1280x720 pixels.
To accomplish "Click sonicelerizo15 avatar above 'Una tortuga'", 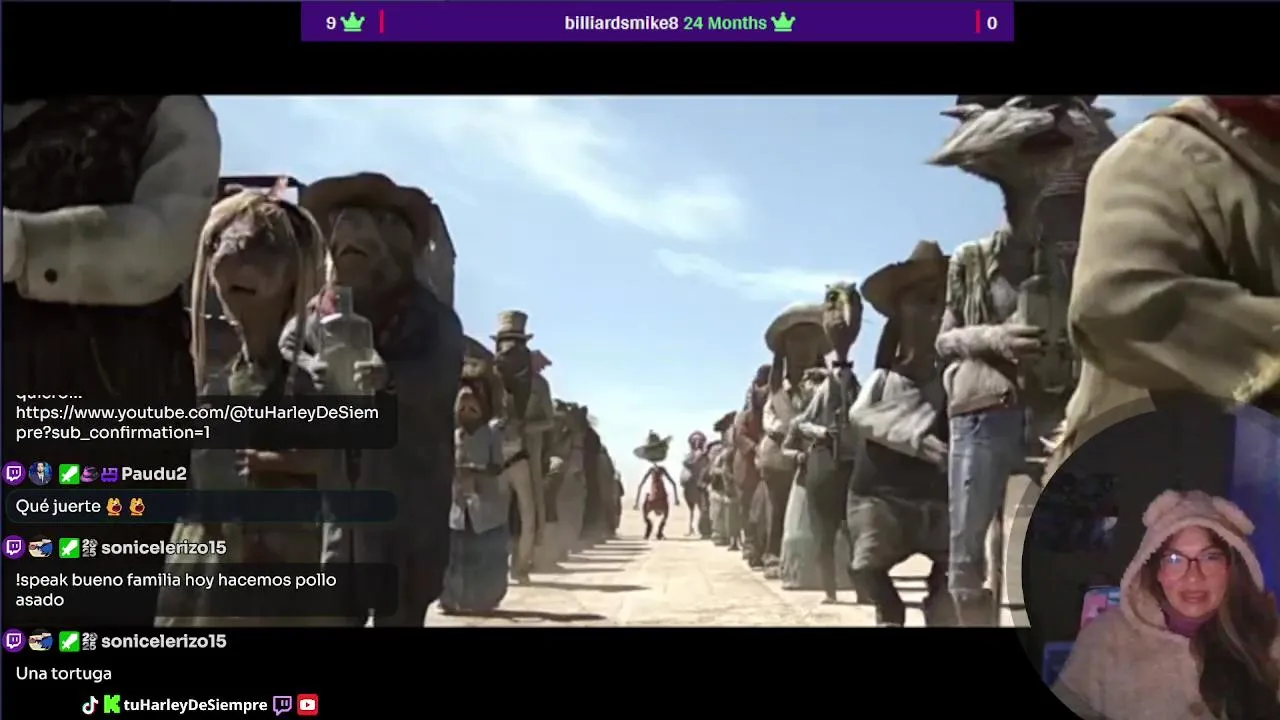I will tap(40, 641).
